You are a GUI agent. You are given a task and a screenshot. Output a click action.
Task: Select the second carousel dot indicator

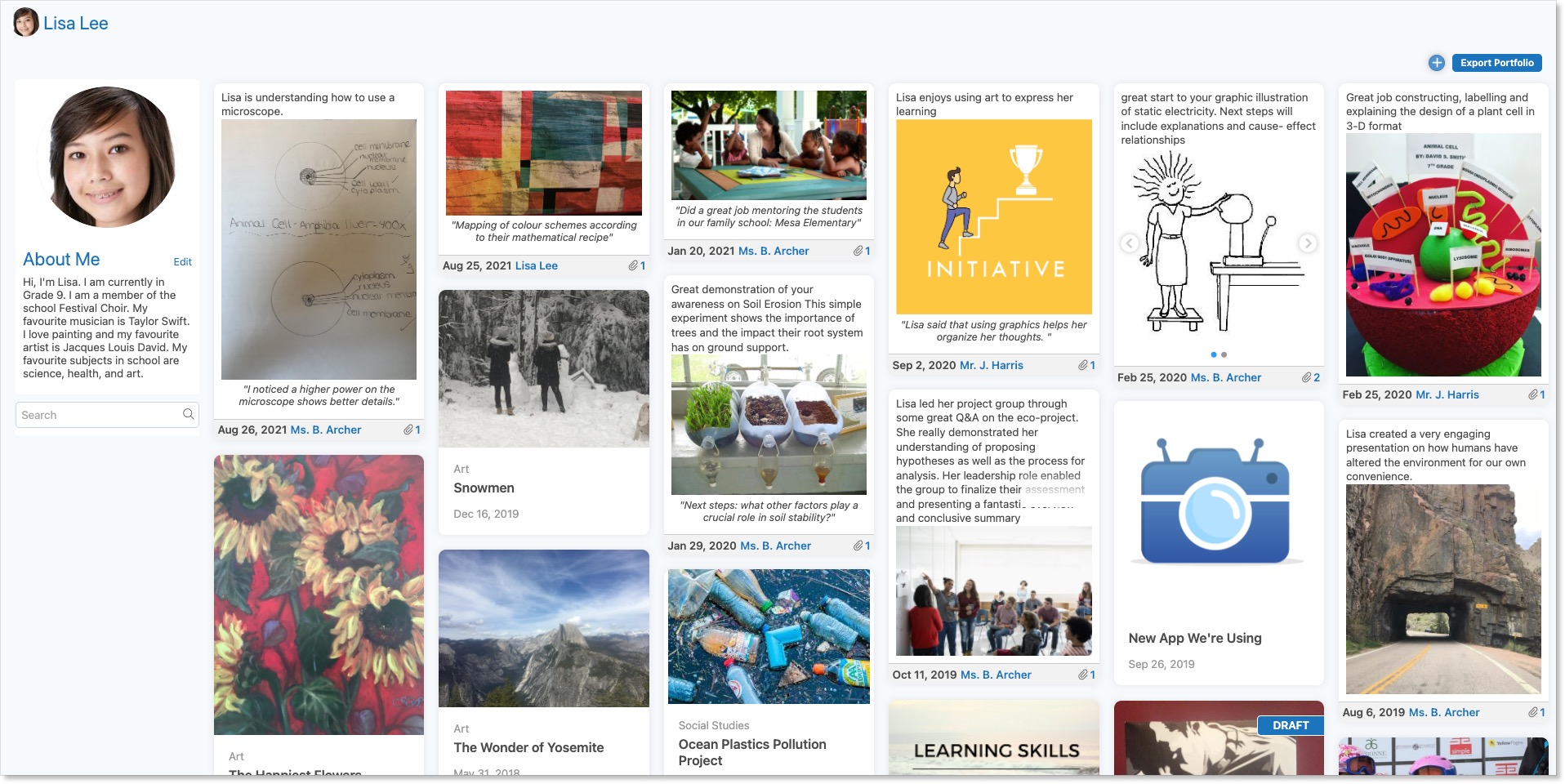[1224, 354]
